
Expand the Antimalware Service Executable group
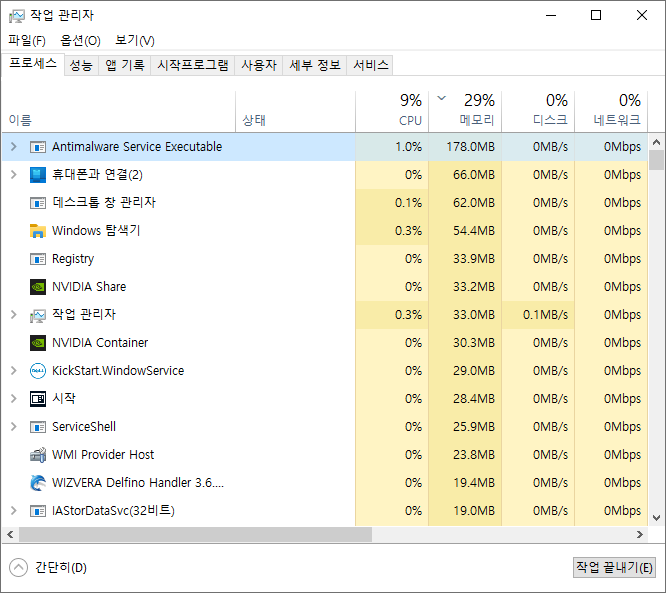[x=14, y=147]
